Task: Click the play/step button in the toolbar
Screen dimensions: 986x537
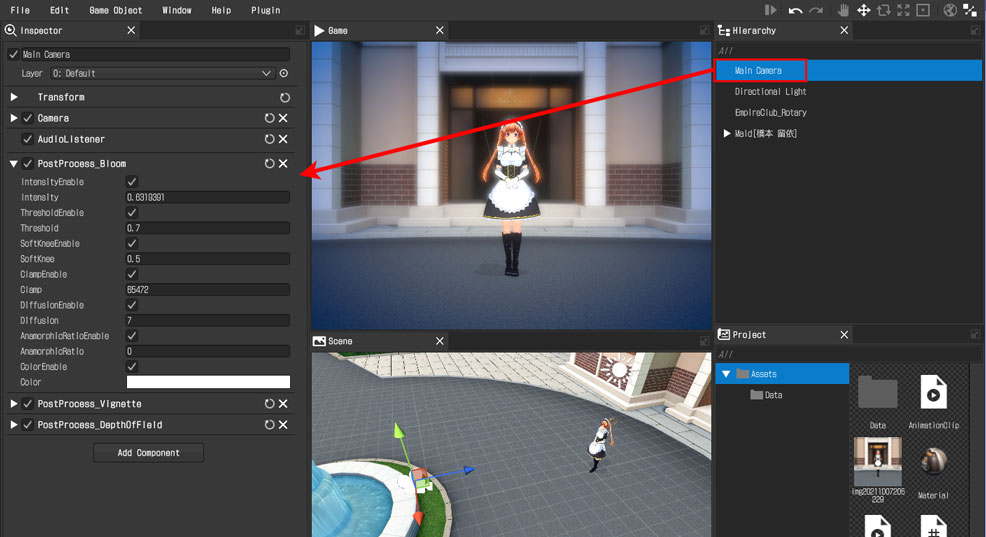Action: [x=770, y=10]
